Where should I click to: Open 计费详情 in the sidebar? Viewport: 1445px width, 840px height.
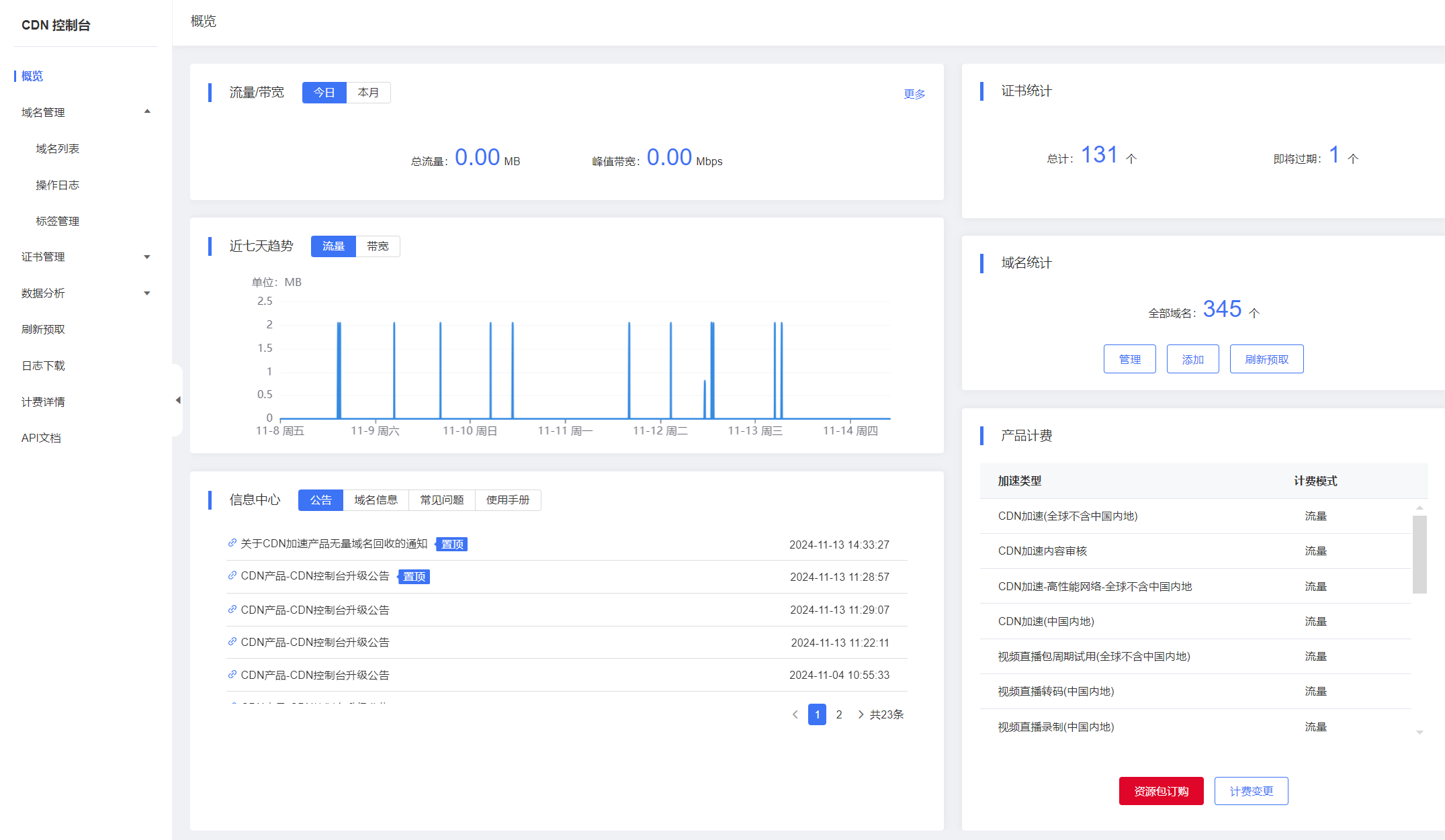tap(43, 402)
